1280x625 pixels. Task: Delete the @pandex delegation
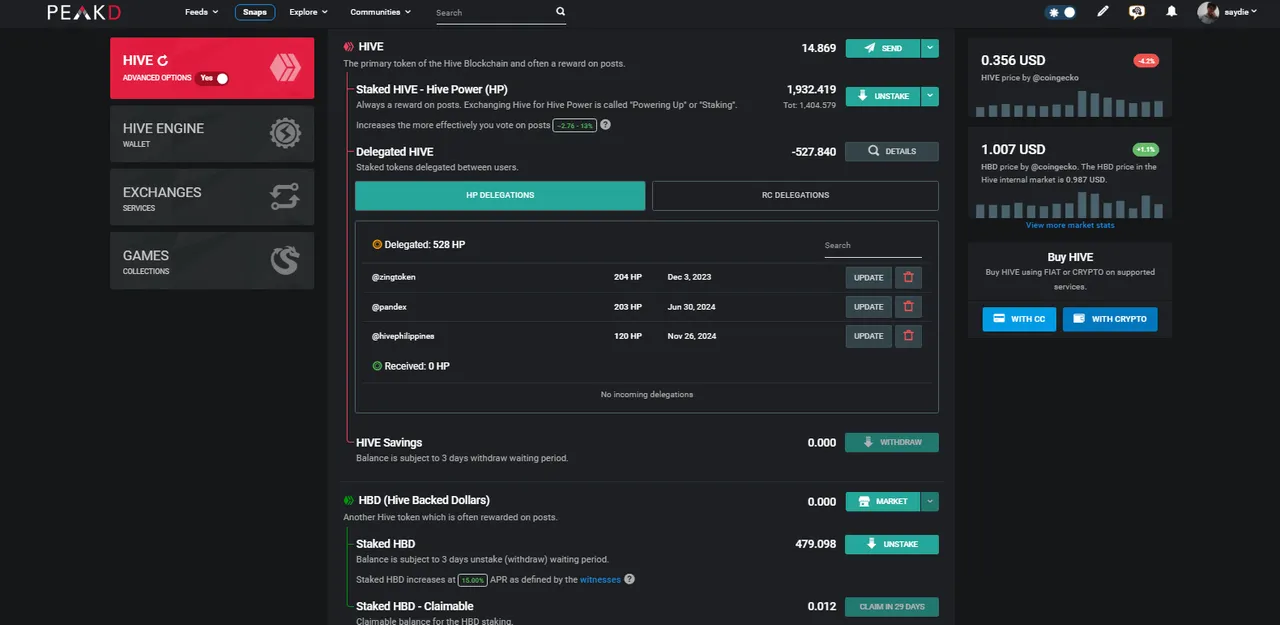tap(908, 307)
